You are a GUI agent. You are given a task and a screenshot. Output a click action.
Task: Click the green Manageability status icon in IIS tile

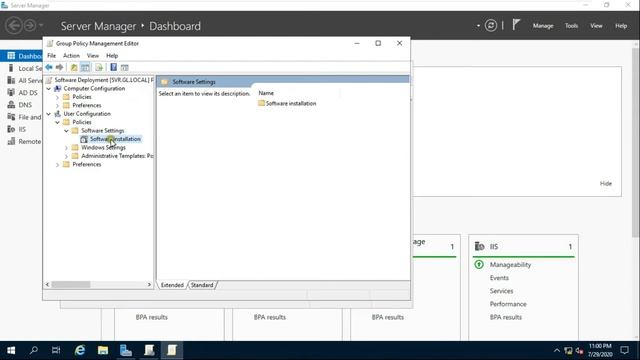[479, 264]
